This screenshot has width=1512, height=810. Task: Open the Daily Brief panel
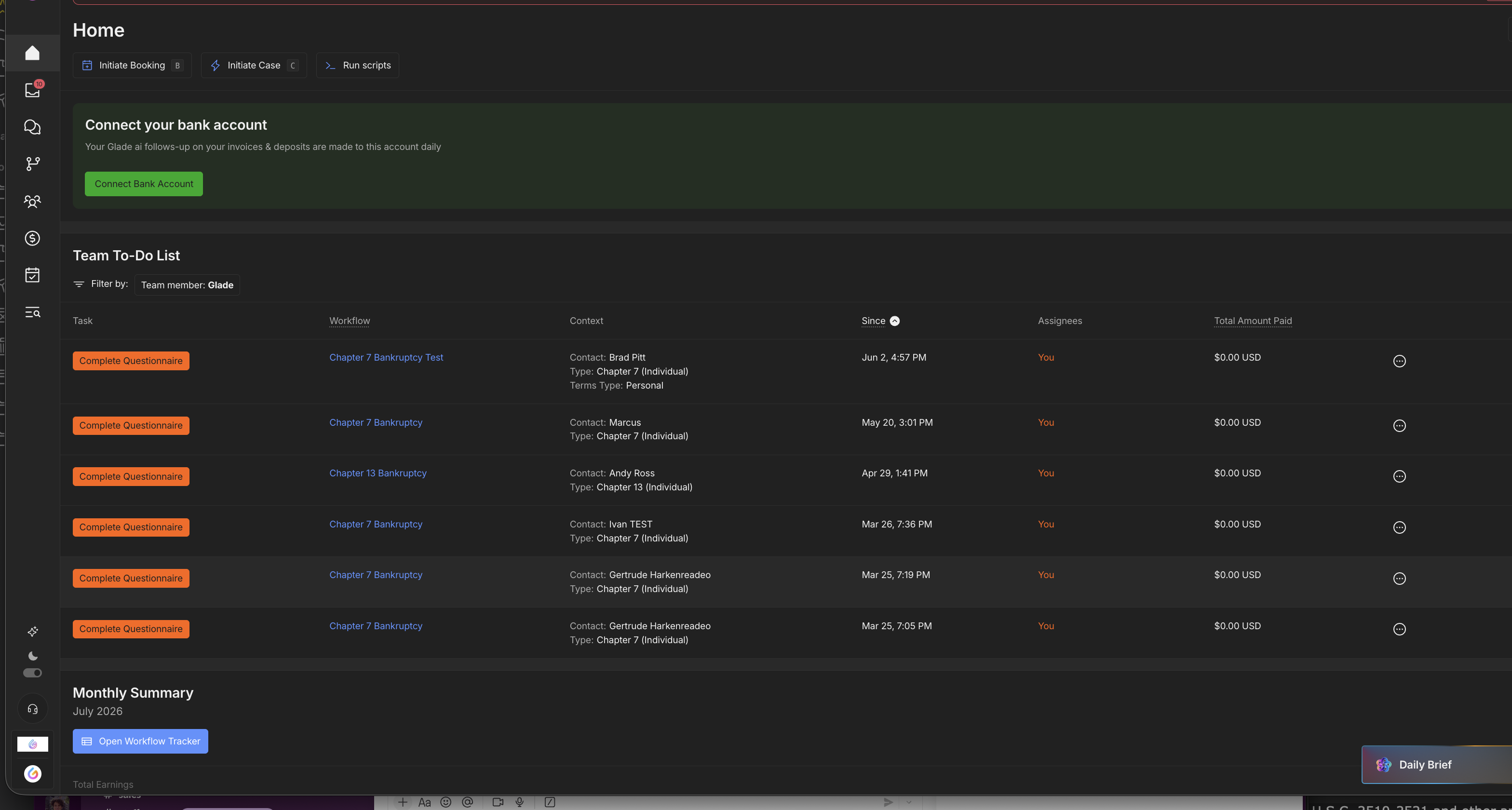(x=1436, y=764)
